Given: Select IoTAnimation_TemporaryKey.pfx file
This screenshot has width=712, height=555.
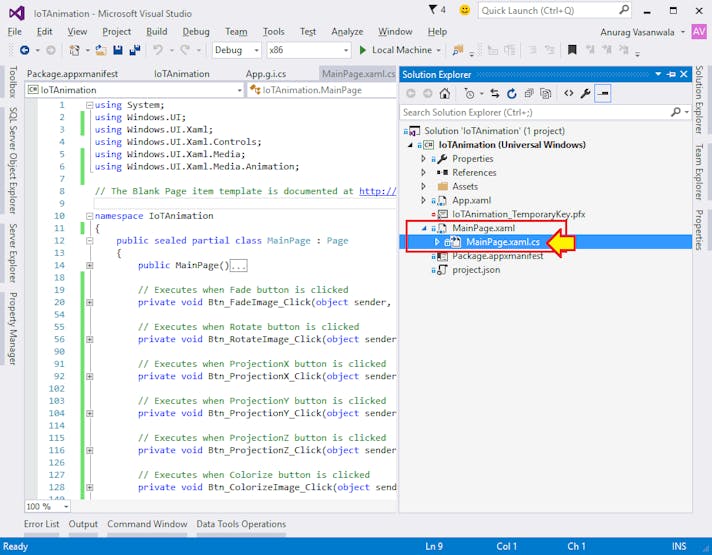Looking at the screenshot, I should (x=519, y=214).
